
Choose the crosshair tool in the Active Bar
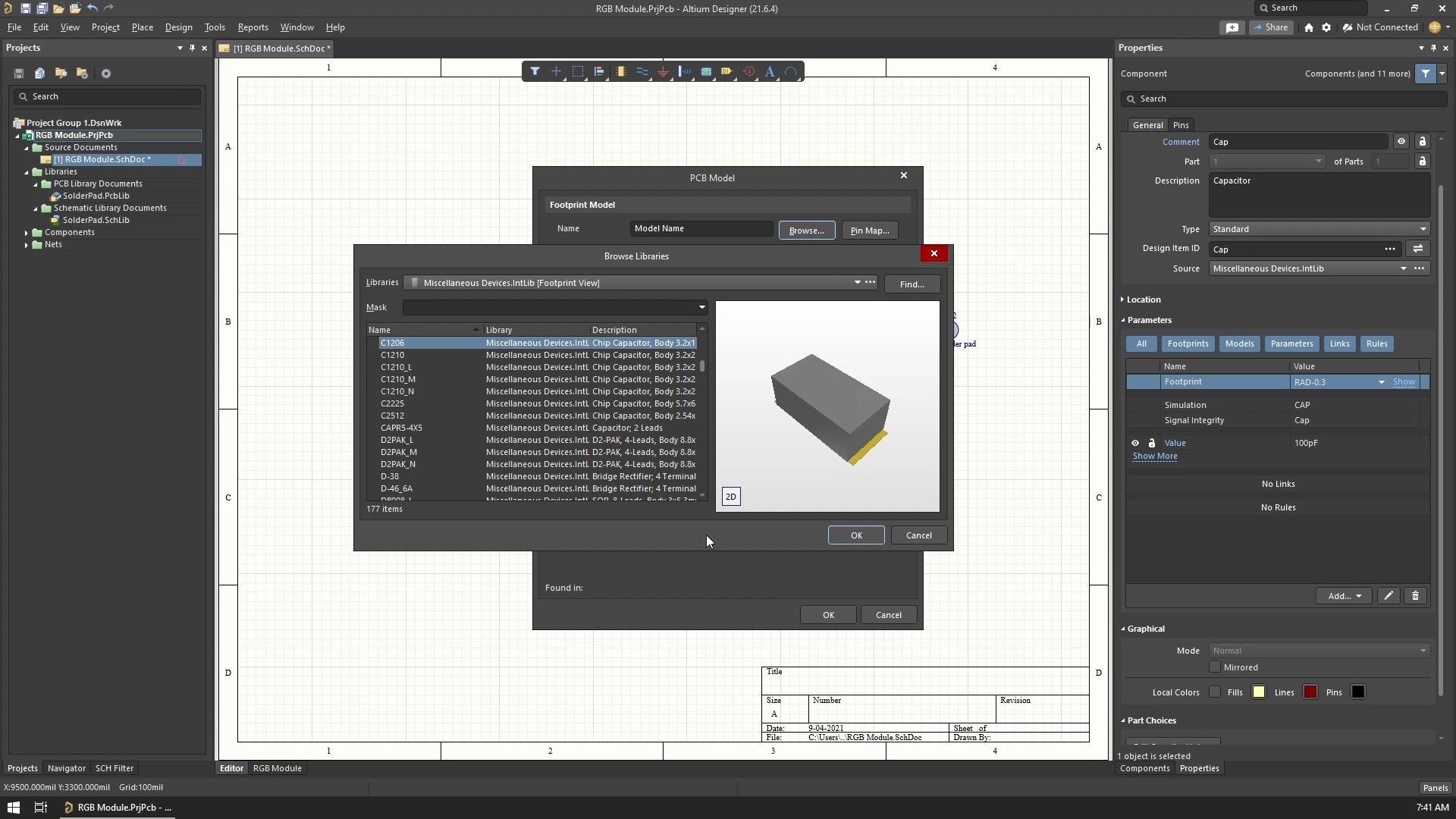[556, 71]
